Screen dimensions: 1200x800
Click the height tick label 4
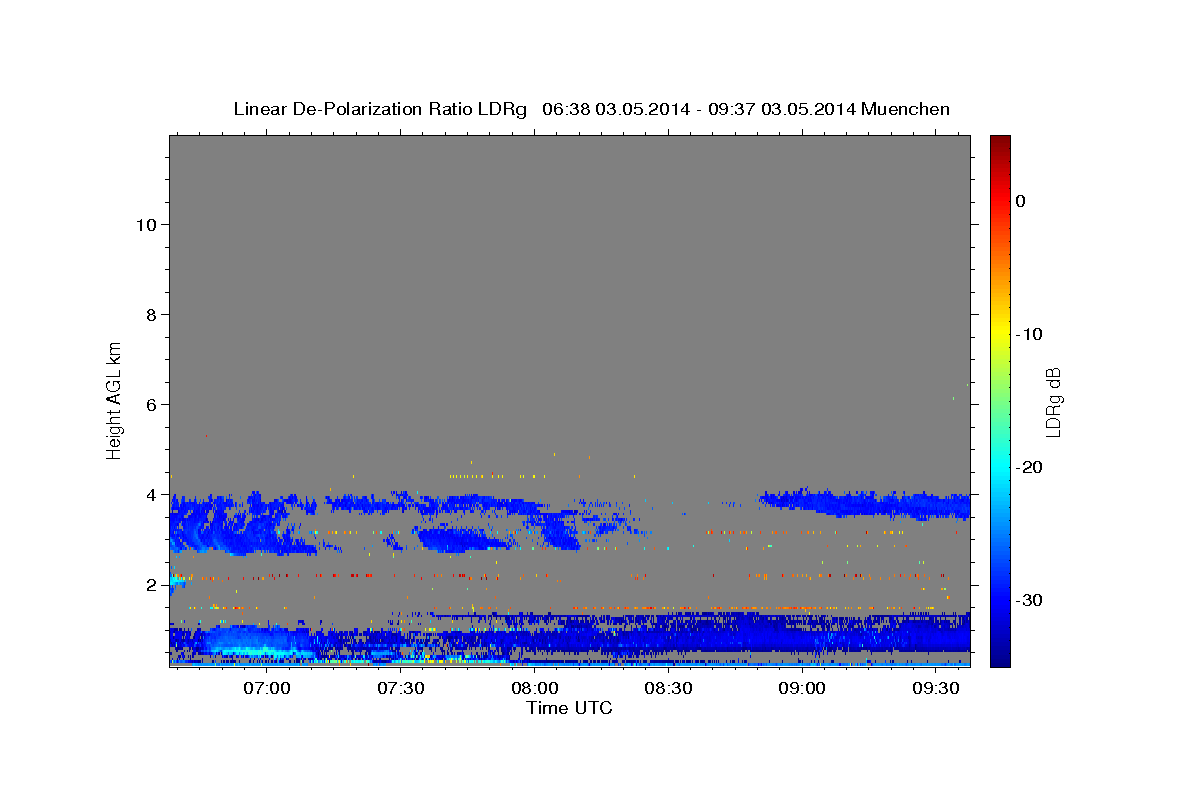[x=150, y=494]
